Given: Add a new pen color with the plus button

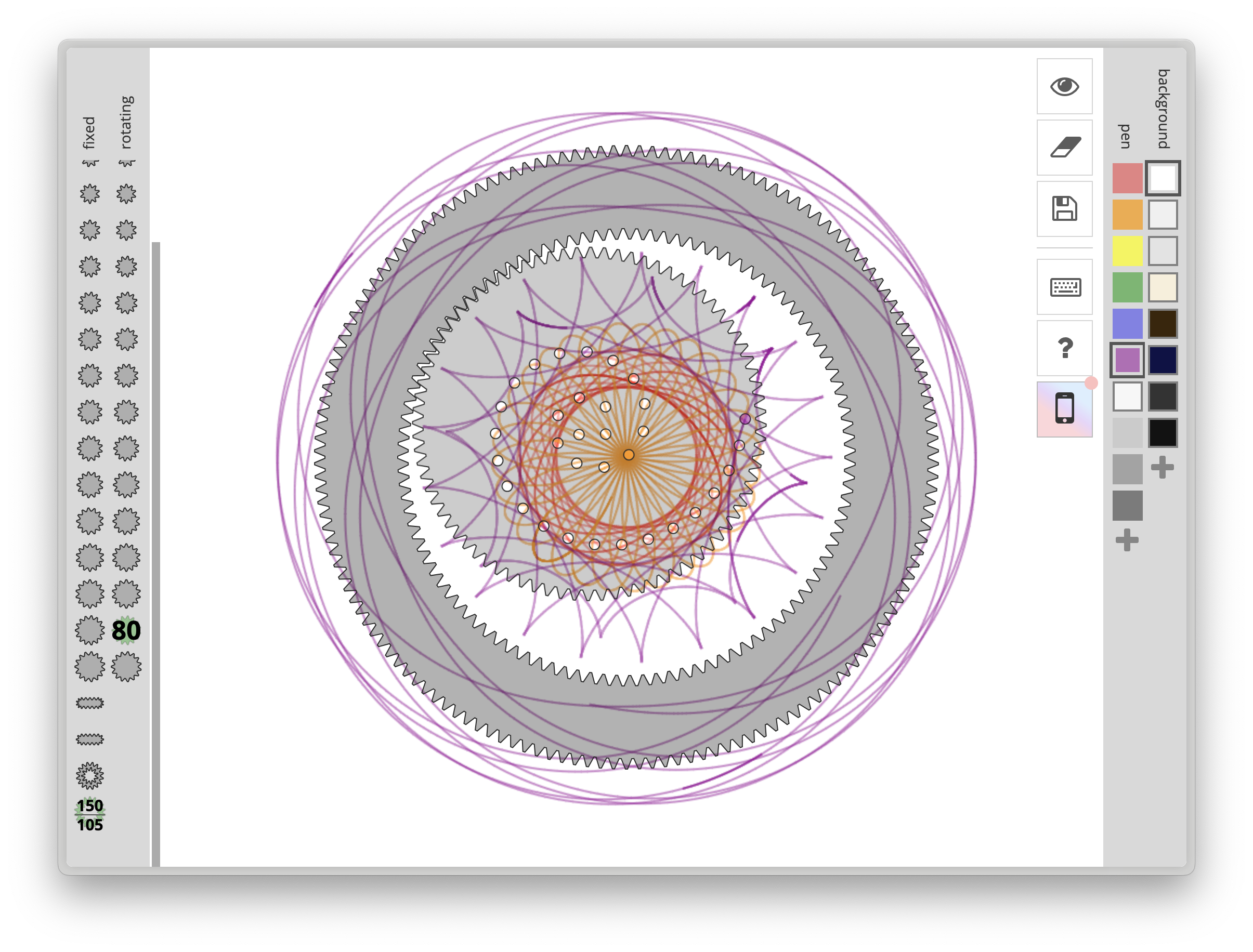Looking at the screenshot, I should (x=1127, y=540).
